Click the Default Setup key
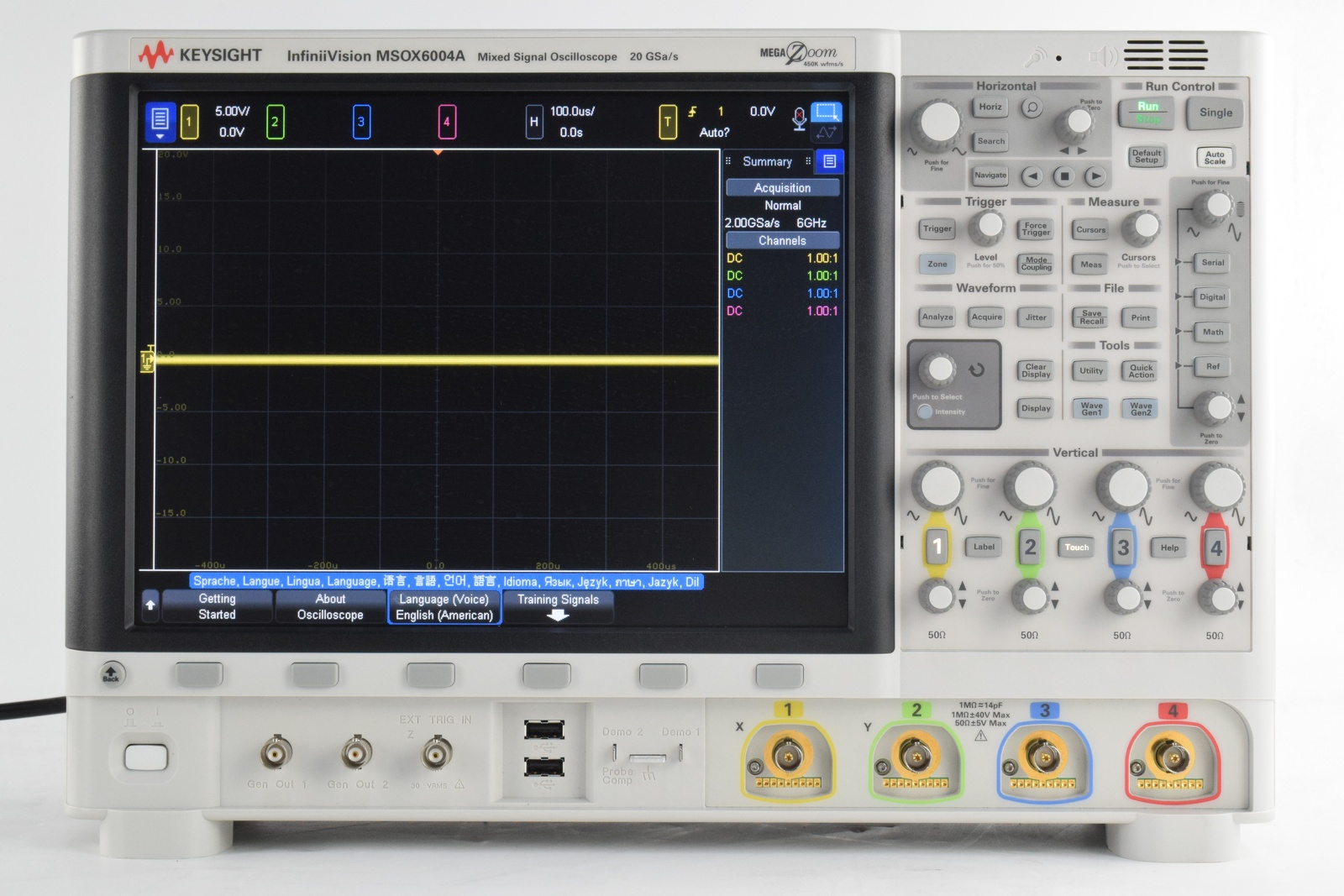Viewport: 1344px width, 896px height. [x=1147, y=157]
